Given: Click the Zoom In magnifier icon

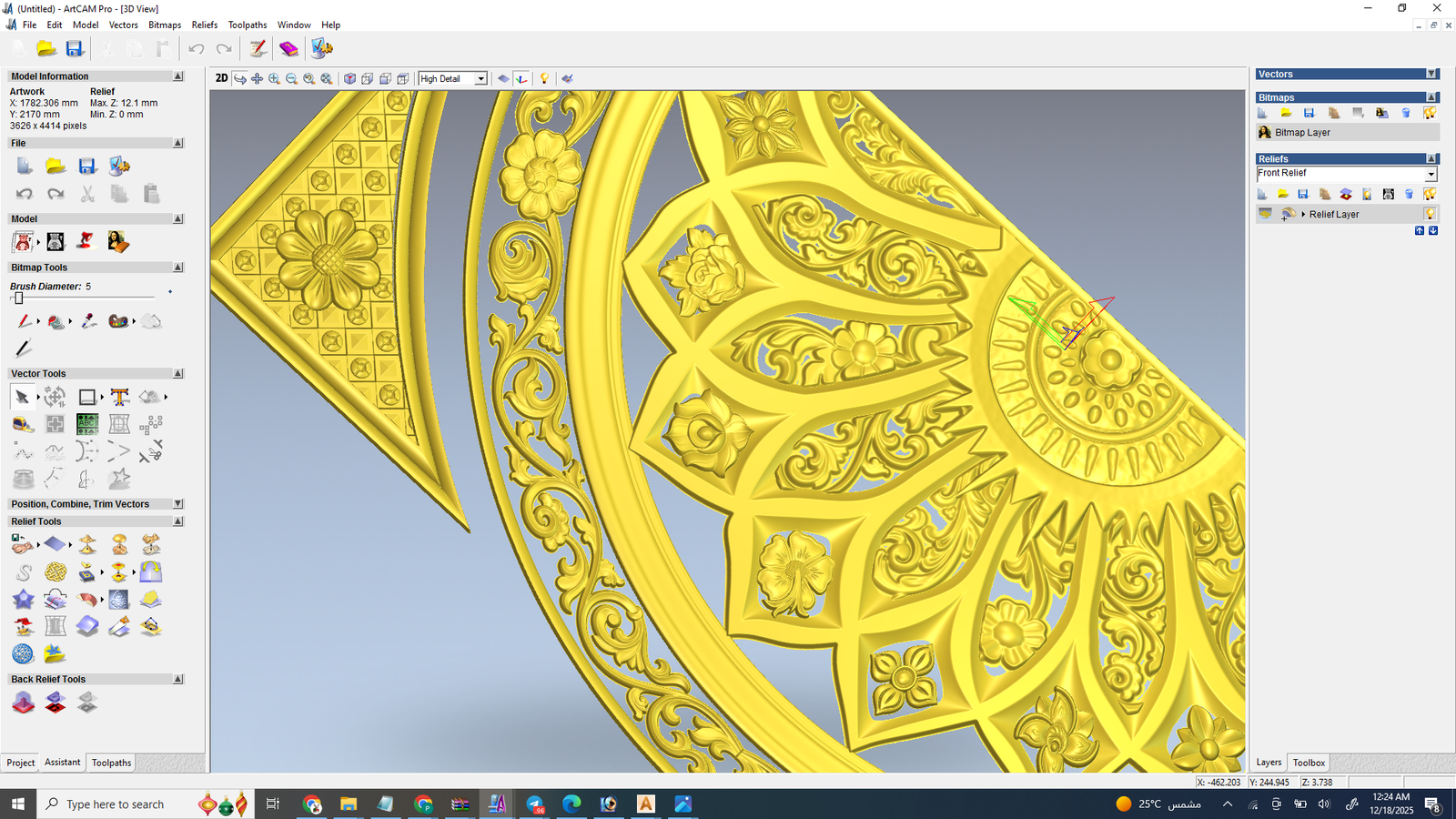Looking at the screenshot, I should 274,79.
